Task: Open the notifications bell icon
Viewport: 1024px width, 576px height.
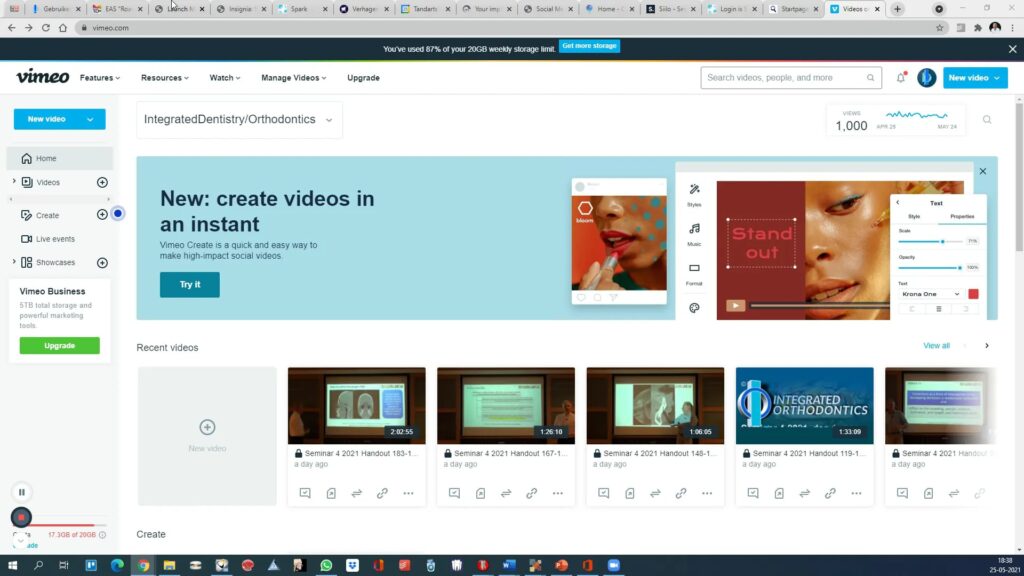Action: click(901, 78)
